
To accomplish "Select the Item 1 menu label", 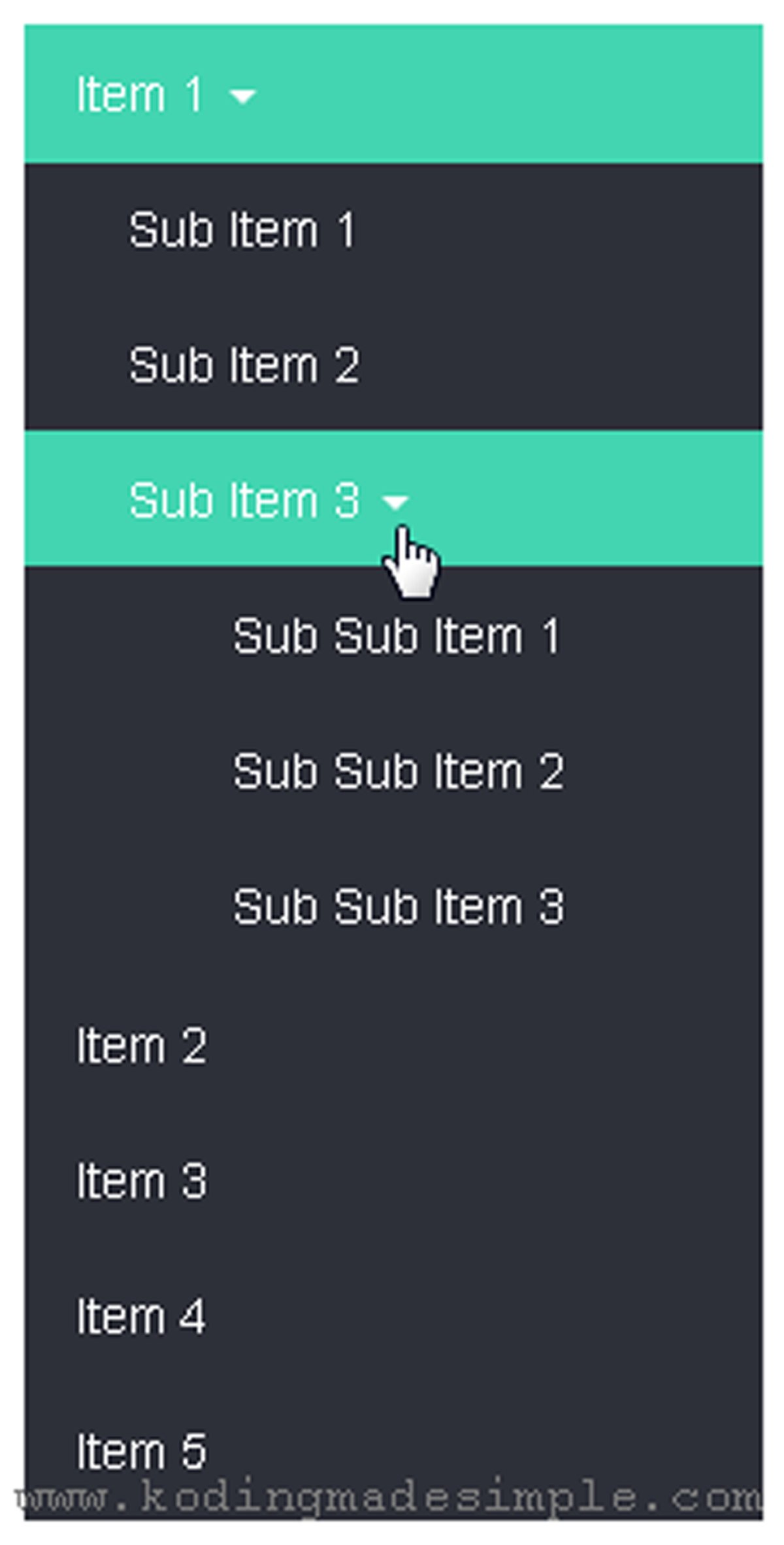I will coord(139,95).
